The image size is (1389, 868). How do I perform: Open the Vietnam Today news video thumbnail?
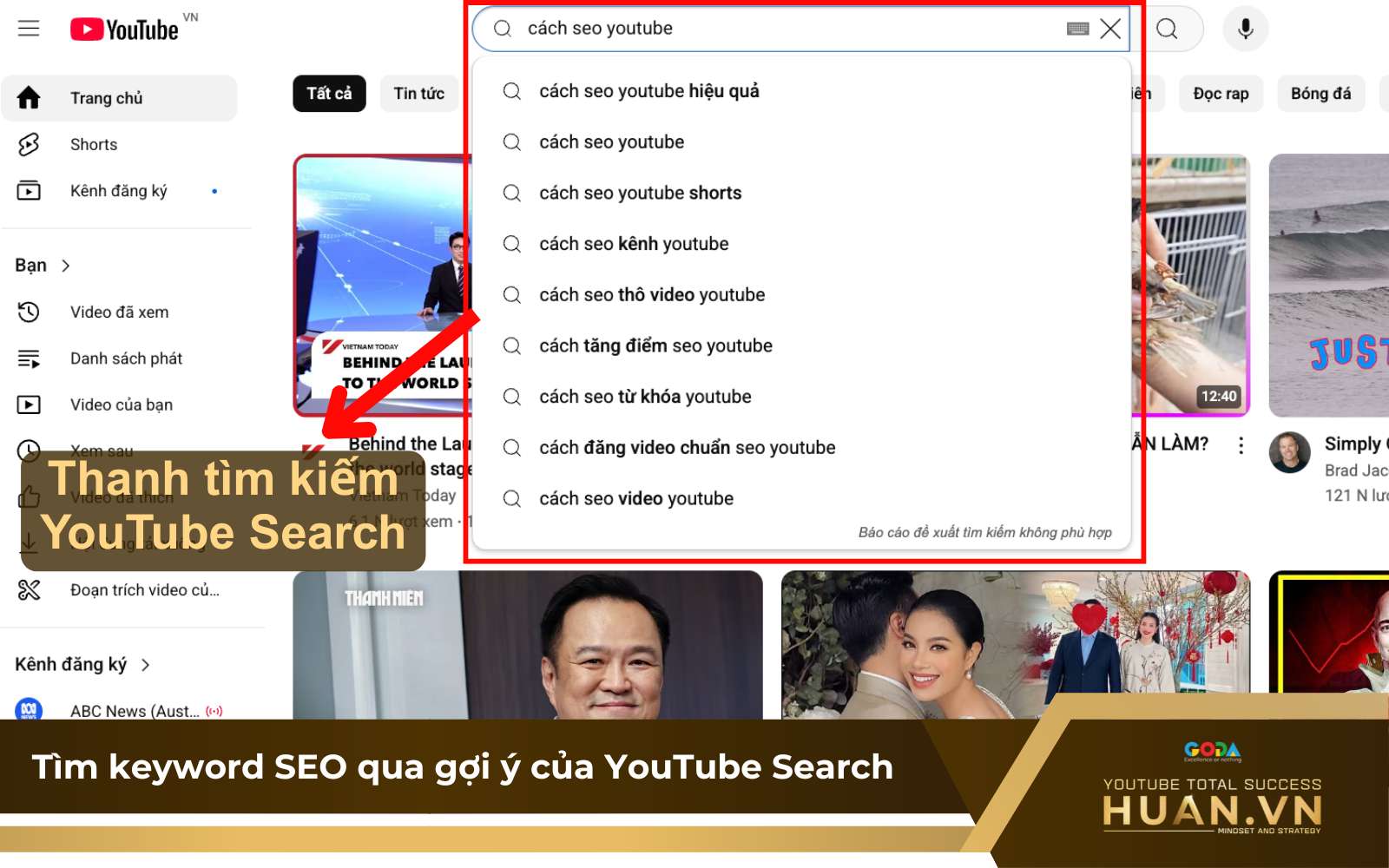(383, 286)
